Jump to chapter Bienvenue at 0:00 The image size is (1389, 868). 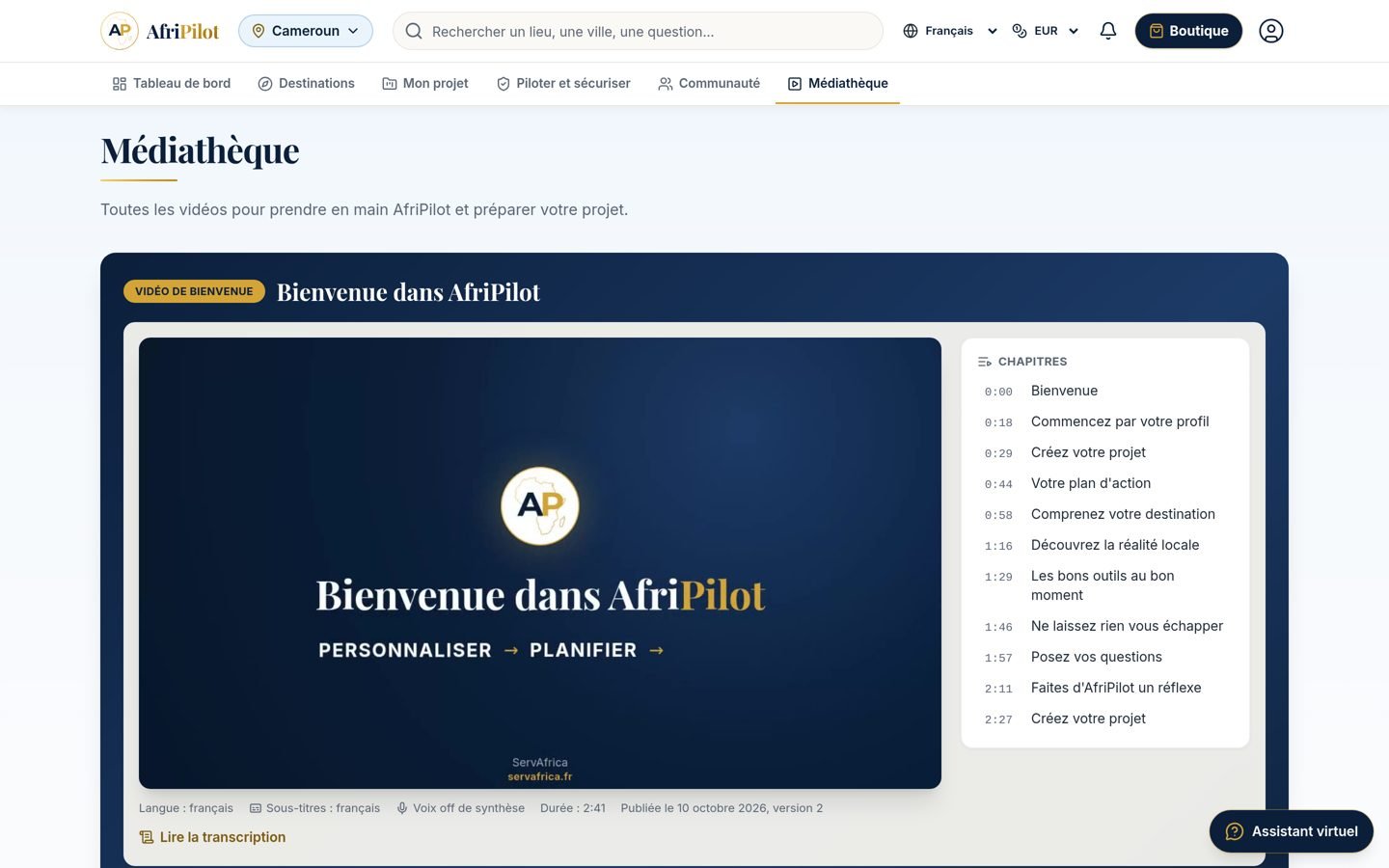pos(1105,391)
